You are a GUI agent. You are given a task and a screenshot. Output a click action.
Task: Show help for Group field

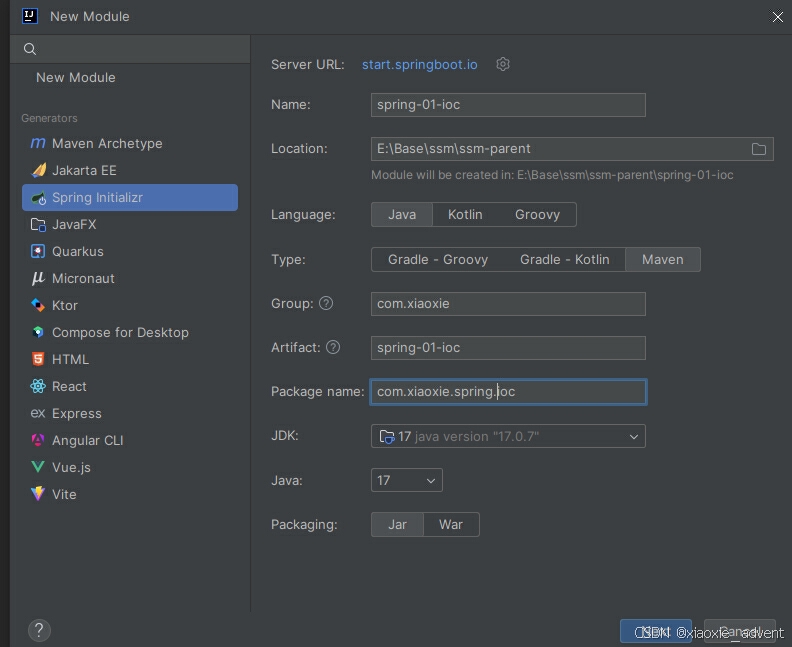coord(326,303)
